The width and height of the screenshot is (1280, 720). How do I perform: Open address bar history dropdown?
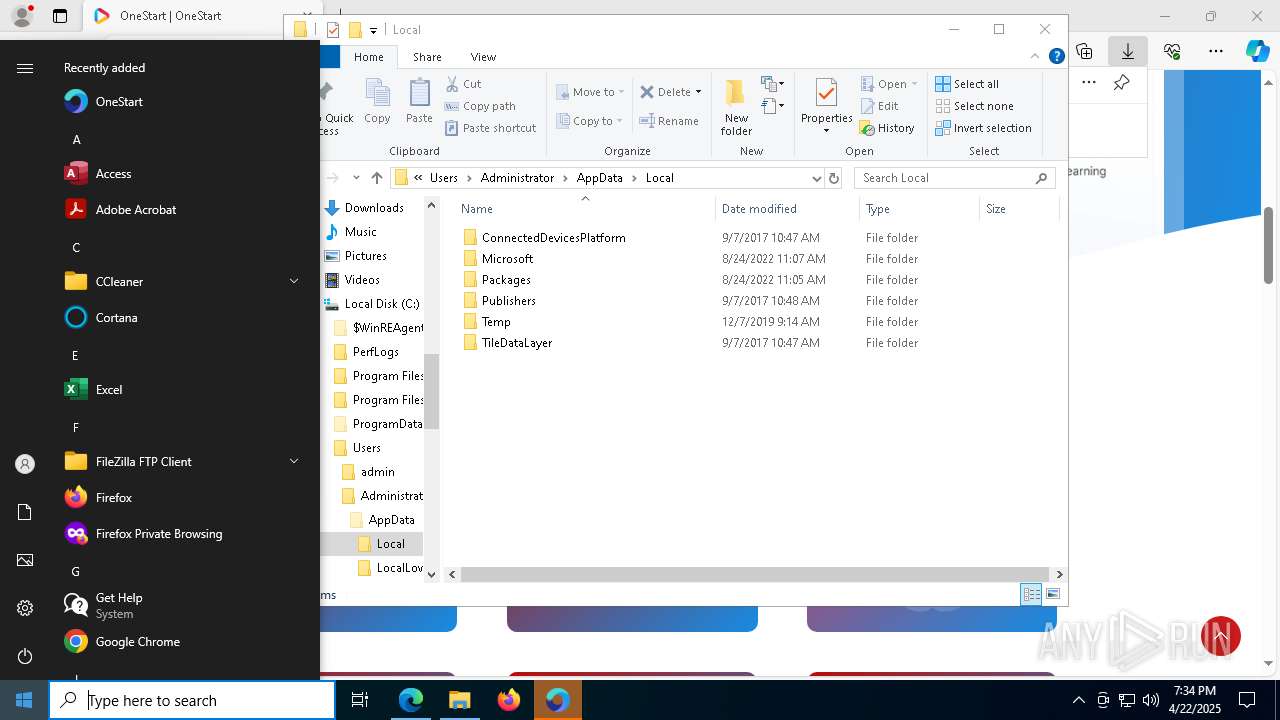tap(816, 178)
